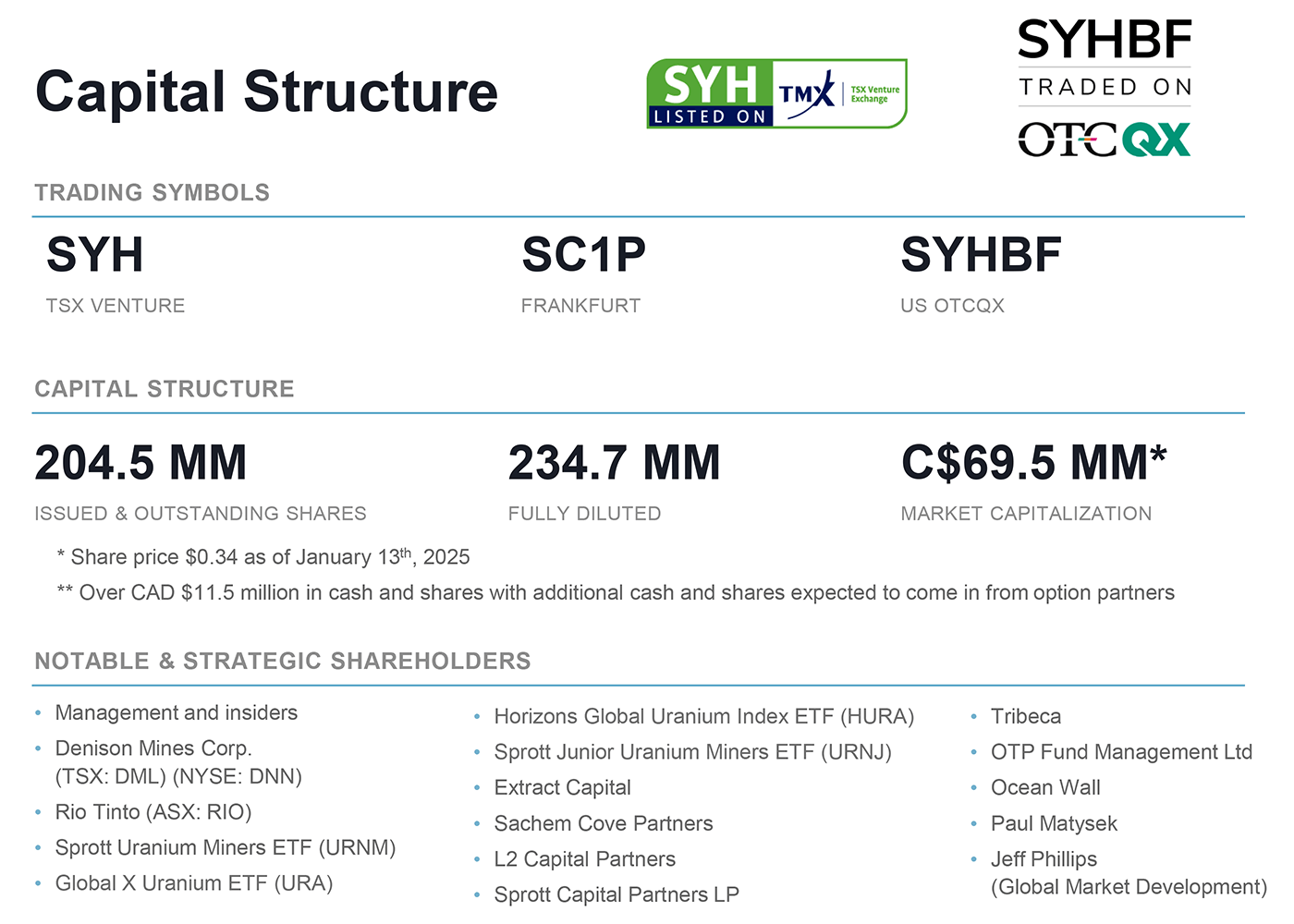Select the 234.7 MM fully diluted figure
1294x924 pixels.
pos(614,463)
